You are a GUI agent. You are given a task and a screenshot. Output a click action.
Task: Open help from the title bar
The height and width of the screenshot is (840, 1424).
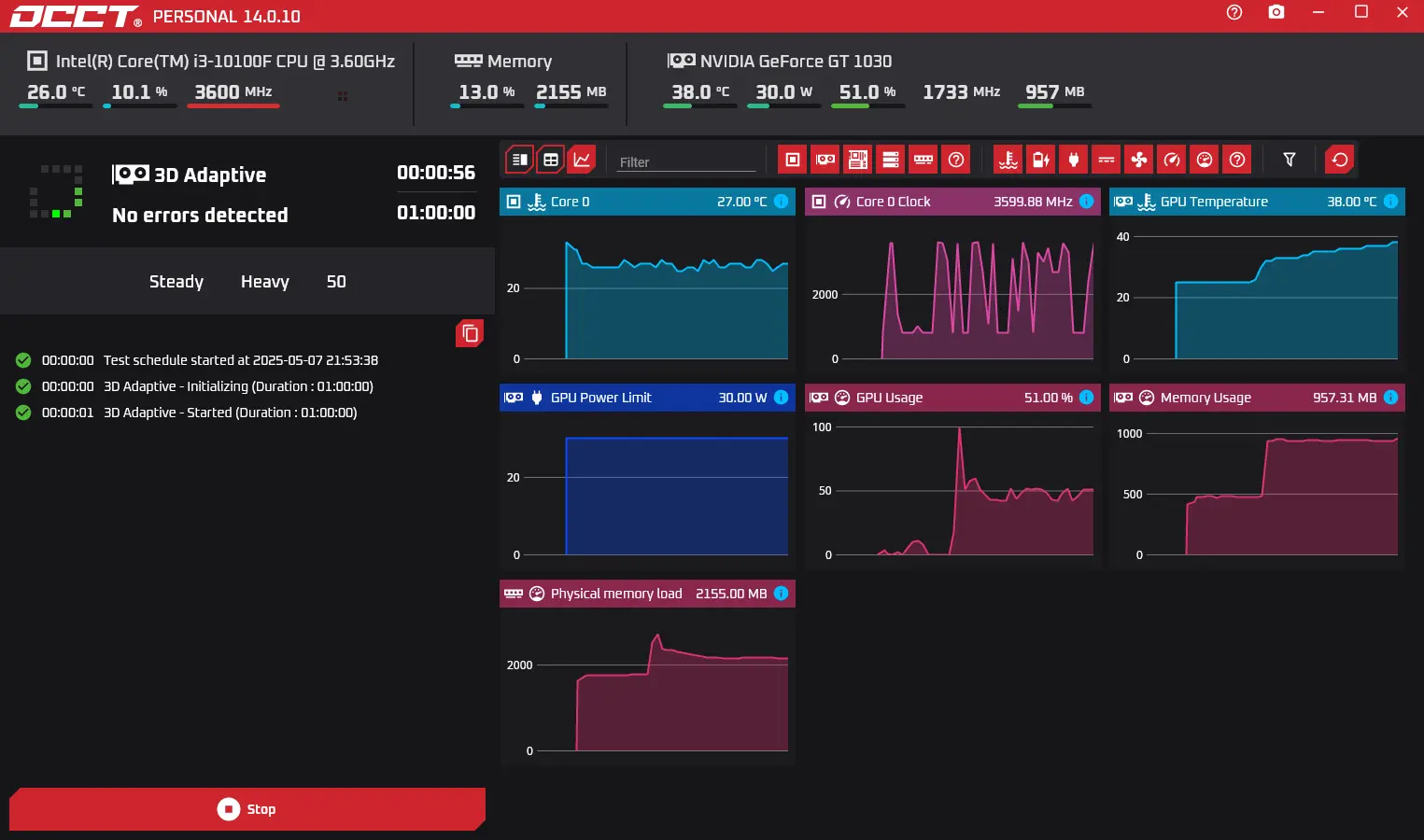click(1234, 12)
